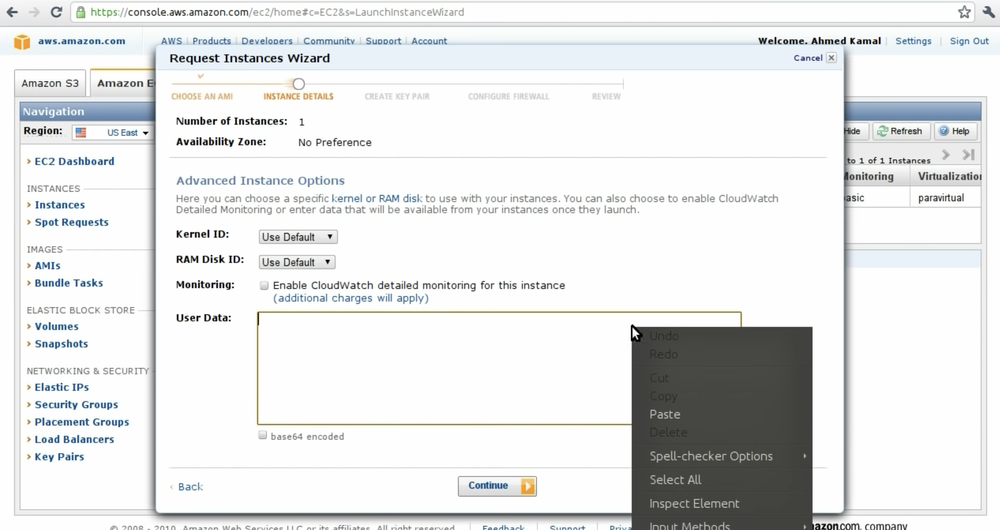This screenshot has height=530, width=1000.
Task: Switch to the Amazon S3 tab
Action: point(49,84)
